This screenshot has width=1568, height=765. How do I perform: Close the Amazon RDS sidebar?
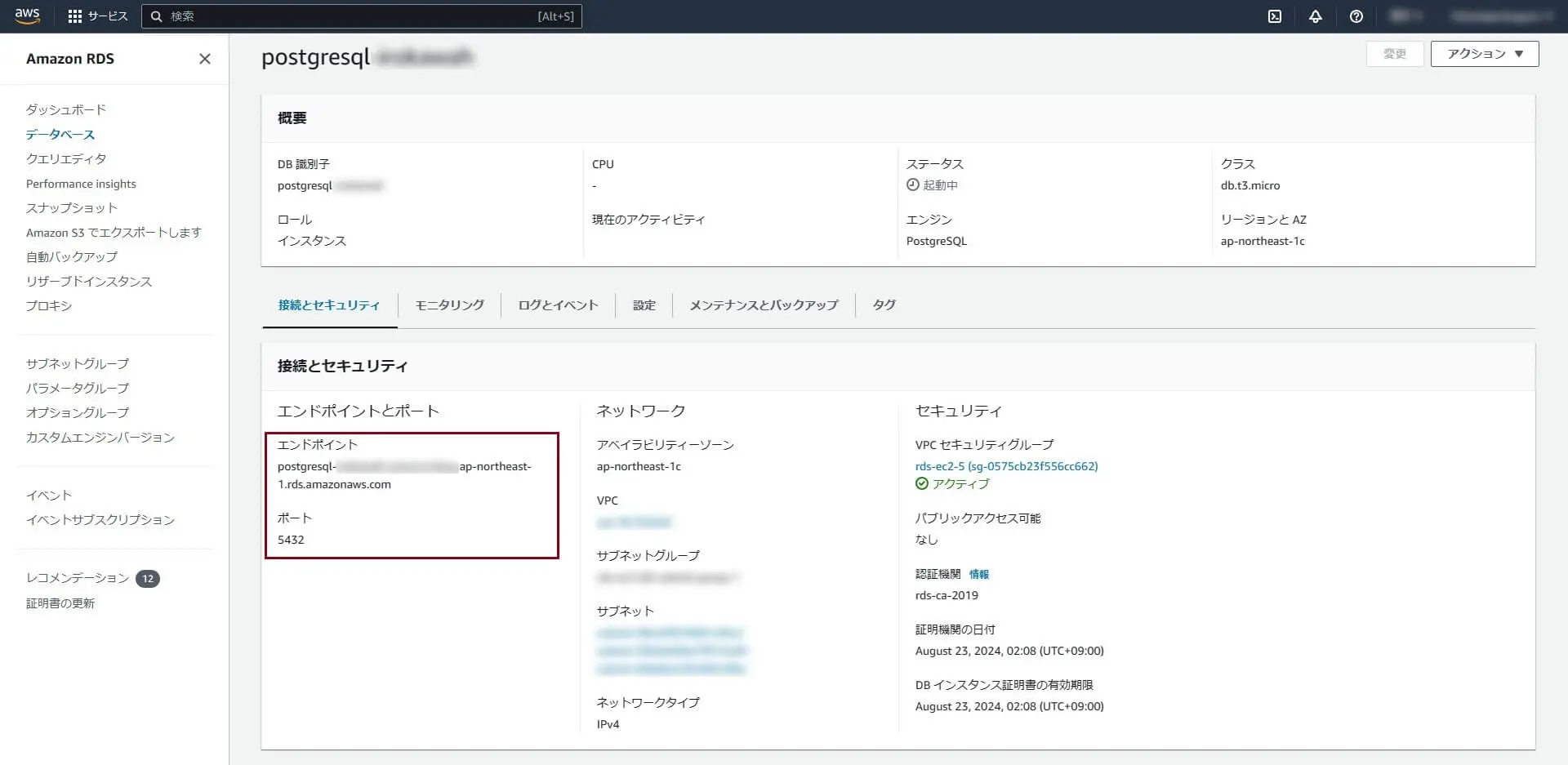205,59
